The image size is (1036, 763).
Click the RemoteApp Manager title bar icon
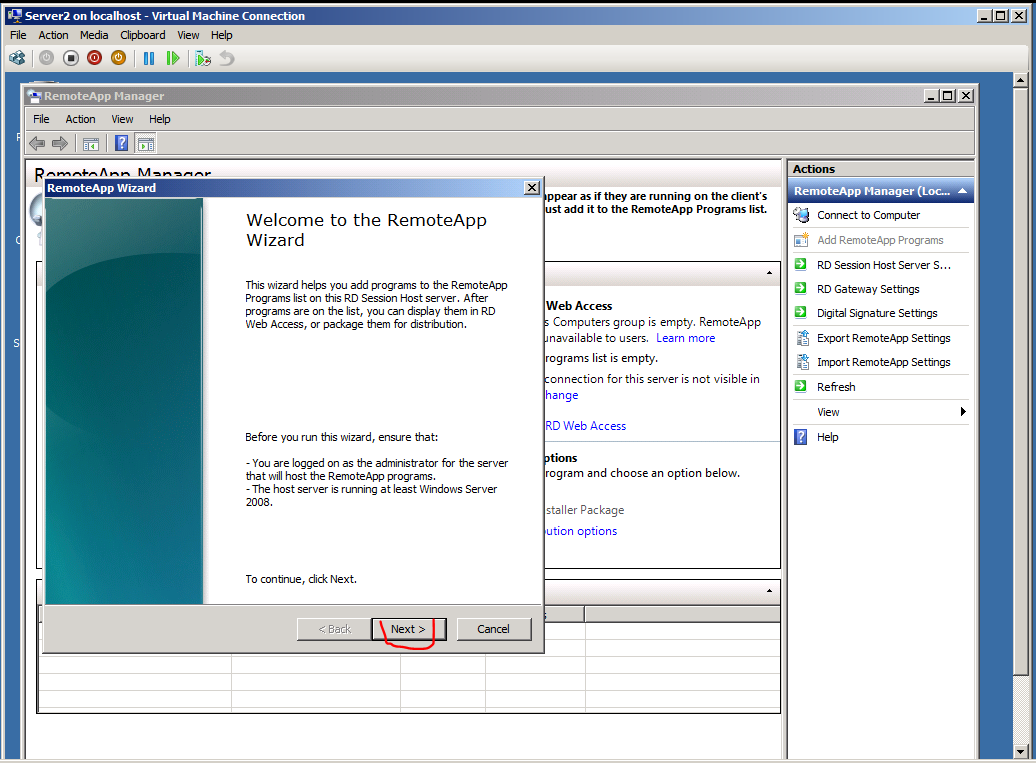point(34,96)
